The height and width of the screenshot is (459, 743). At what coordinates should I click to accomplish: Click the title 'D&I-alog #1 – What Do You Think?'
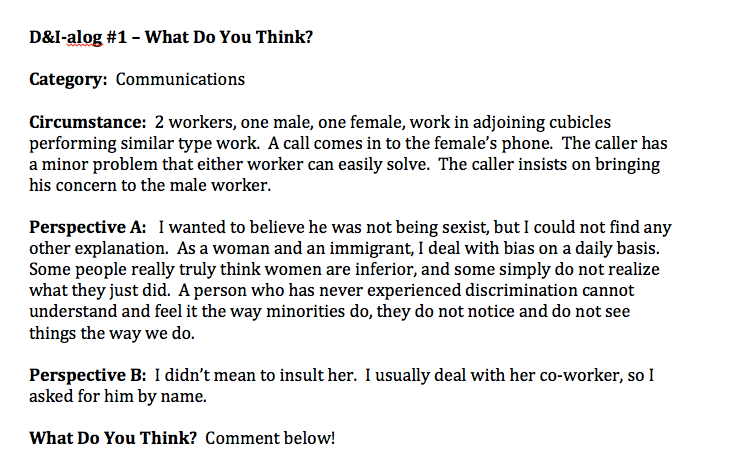tap(171, 37)
